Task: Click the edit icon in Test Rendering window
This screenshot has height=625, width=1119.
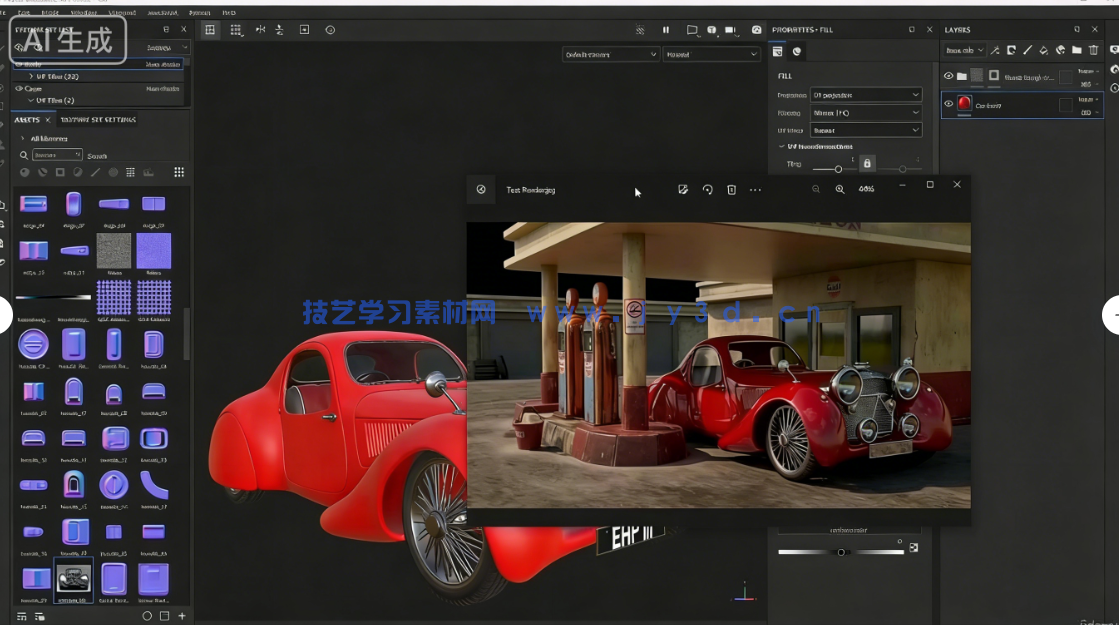Action: (683, 189)
